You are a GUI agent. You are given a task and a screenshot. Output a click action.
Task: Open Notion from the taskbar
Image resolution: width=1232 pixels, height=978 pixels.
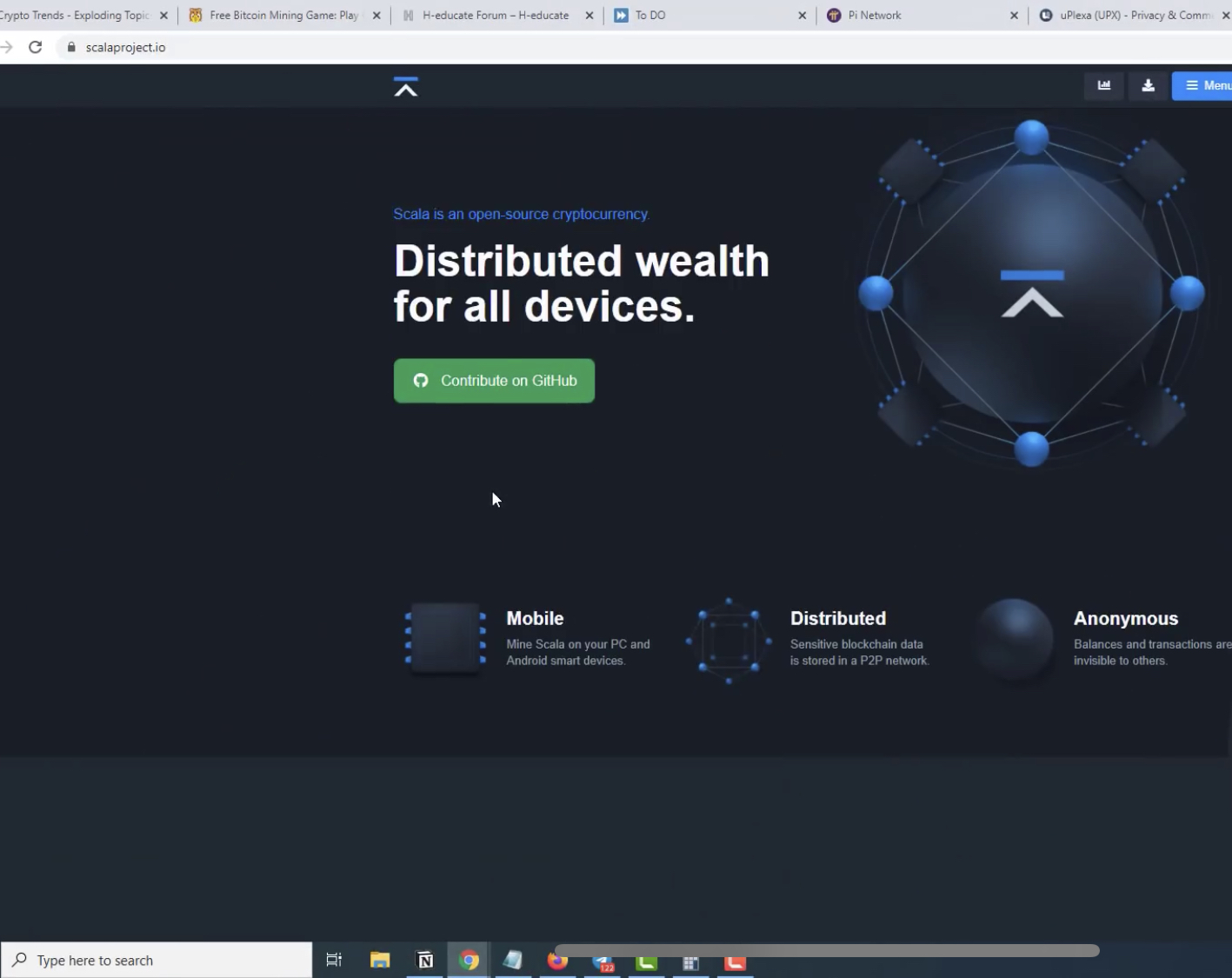[x=425, y=960]
